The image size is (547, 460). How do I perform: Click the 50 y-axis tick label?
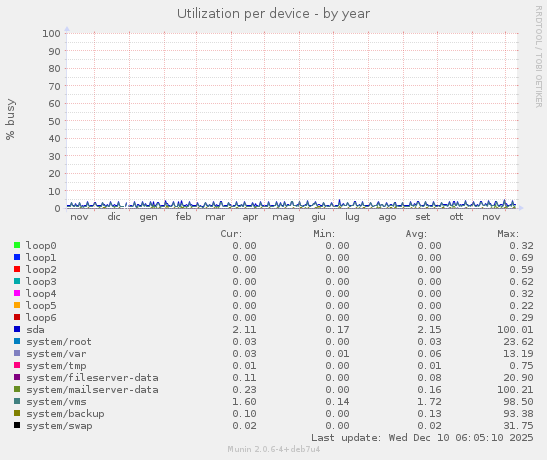54,121
